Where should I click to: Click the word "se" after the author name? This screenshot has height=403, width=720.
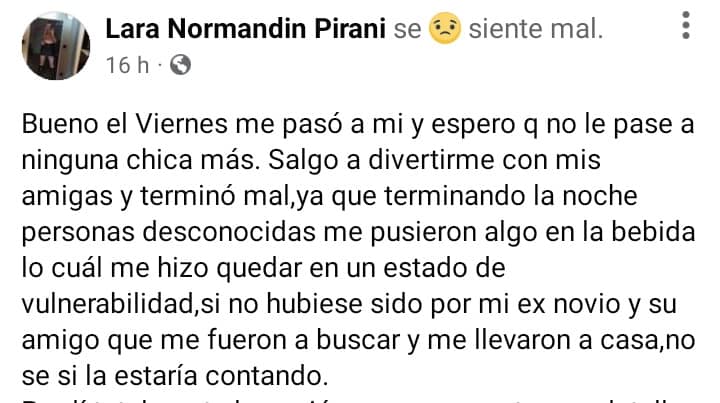(407, 30)
